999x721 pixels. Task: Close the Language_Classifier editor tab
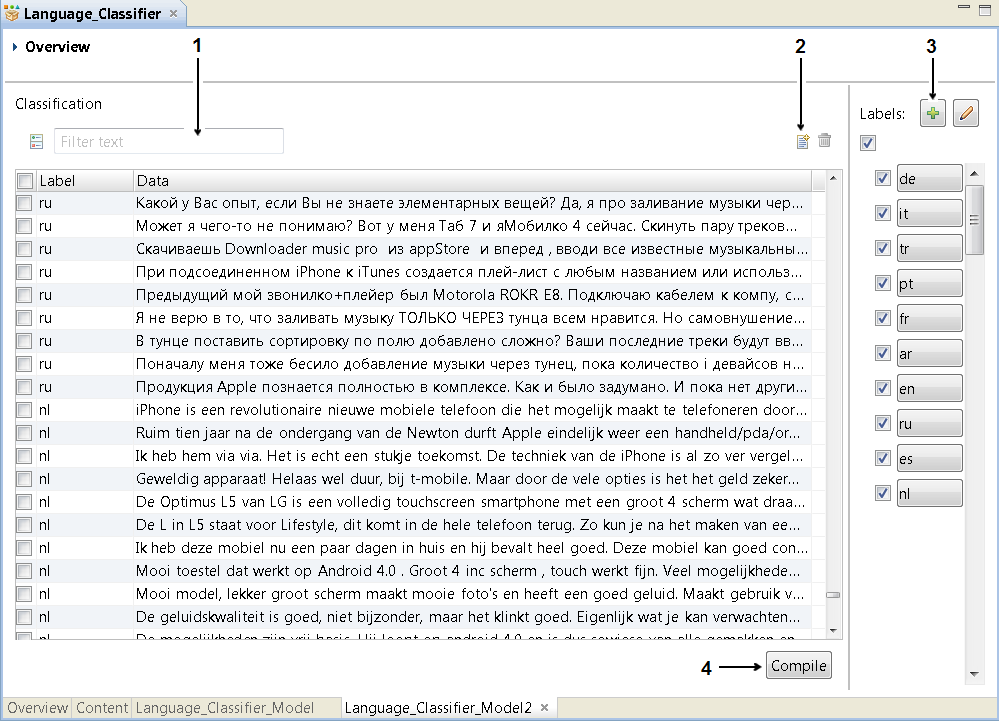tap(173, 13)
